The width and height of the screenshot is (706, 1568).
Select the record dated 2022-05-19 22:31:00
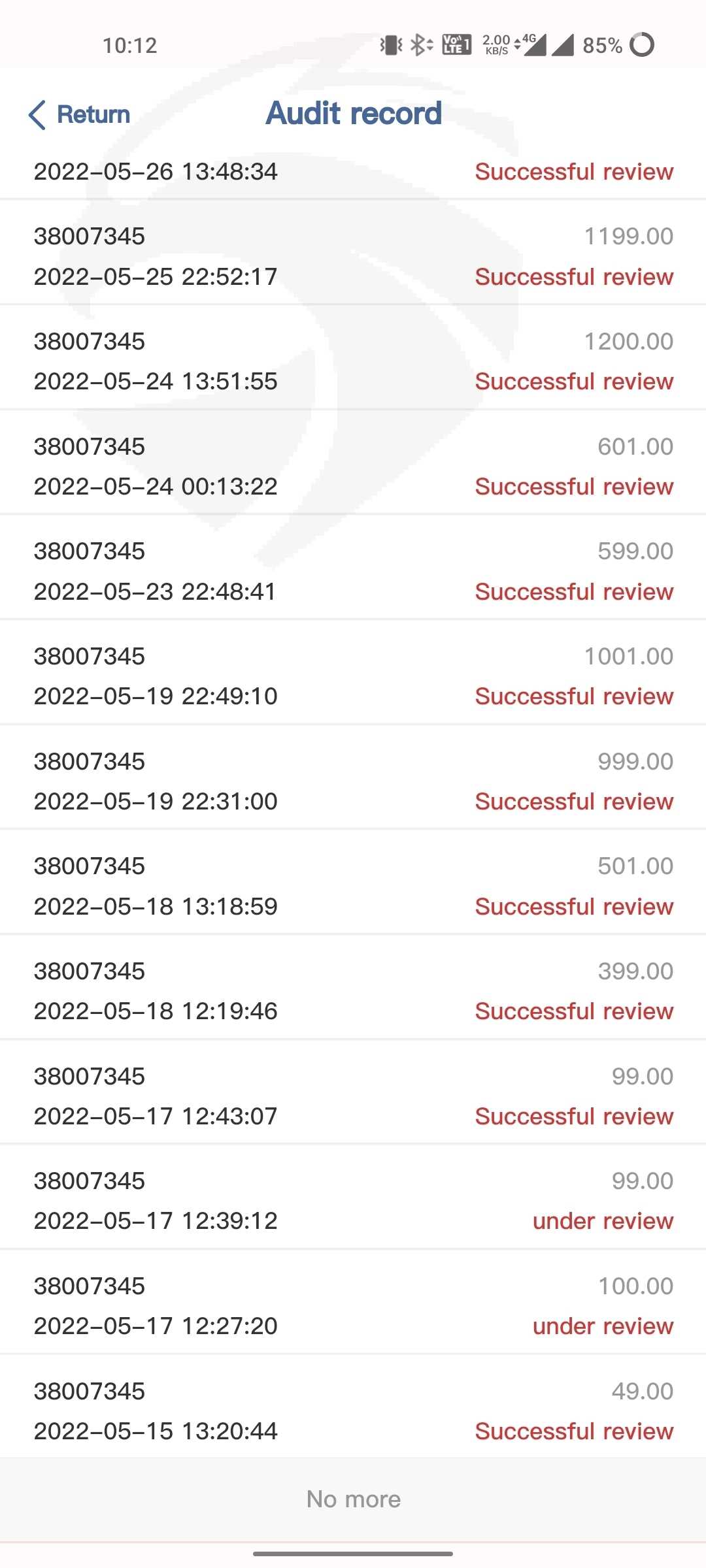click(x=353, y=781)
